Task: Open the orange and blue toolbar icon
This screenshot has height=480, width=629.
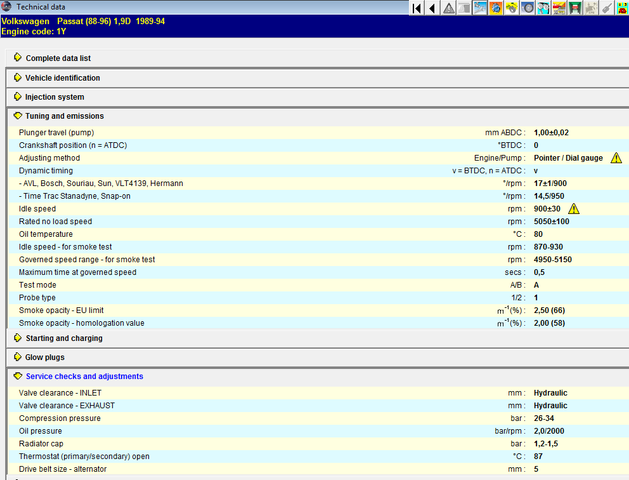Action: pos(496,8)
